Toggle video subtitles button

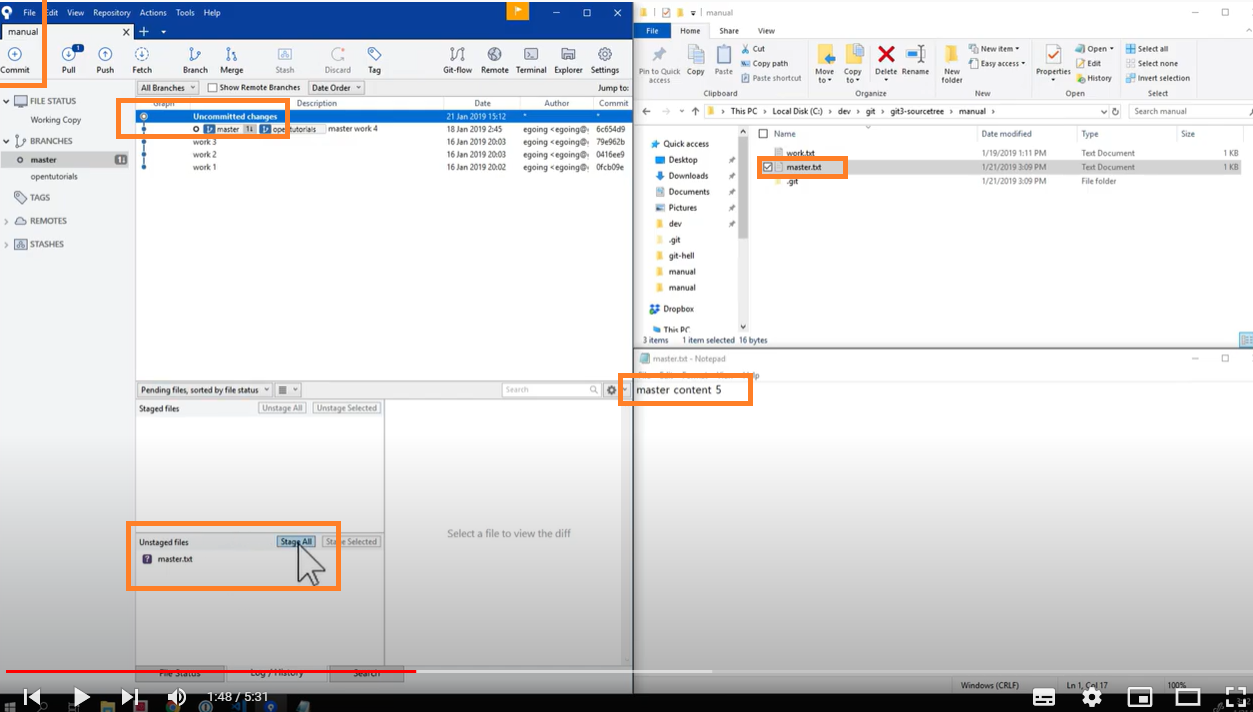1043,697
